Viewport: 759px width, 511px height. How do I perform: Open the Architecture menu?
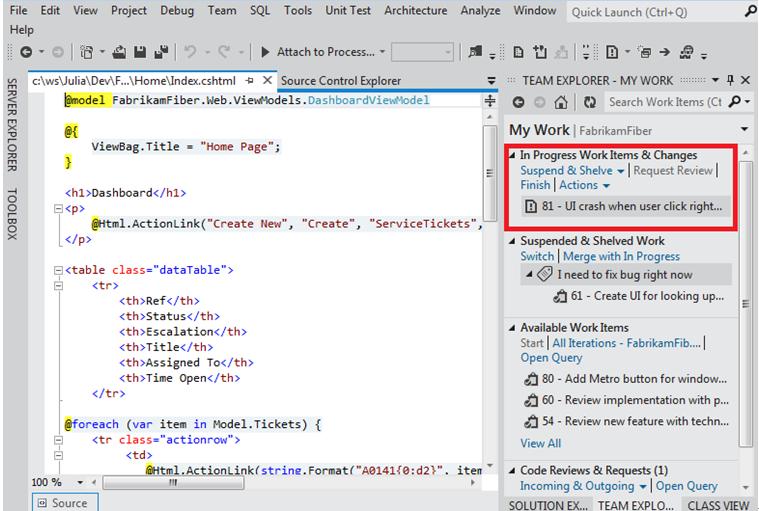coord(415,10)
